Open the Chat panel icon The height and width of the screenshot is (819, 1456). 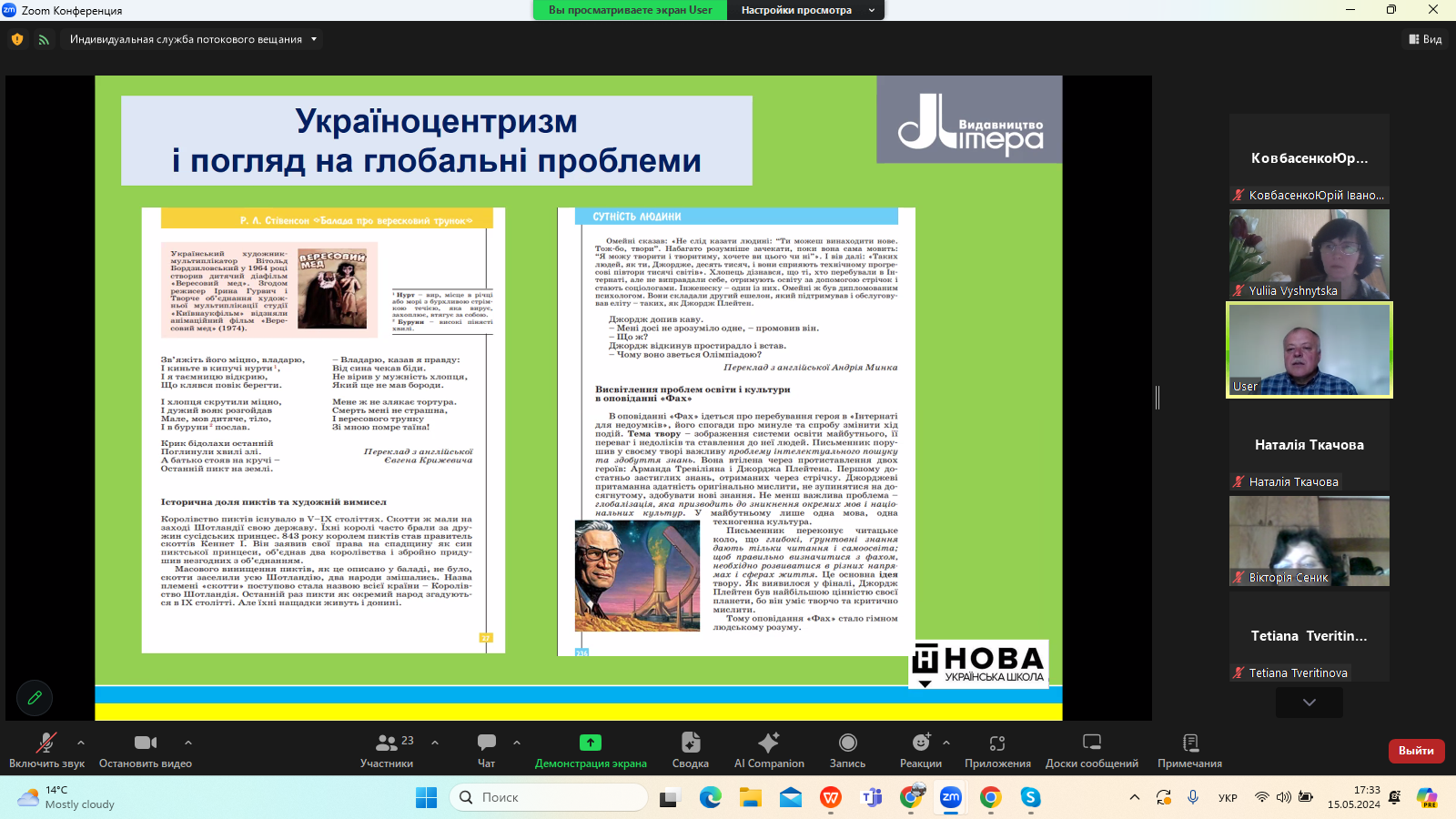pyautogui.click(x=487, y=743)
